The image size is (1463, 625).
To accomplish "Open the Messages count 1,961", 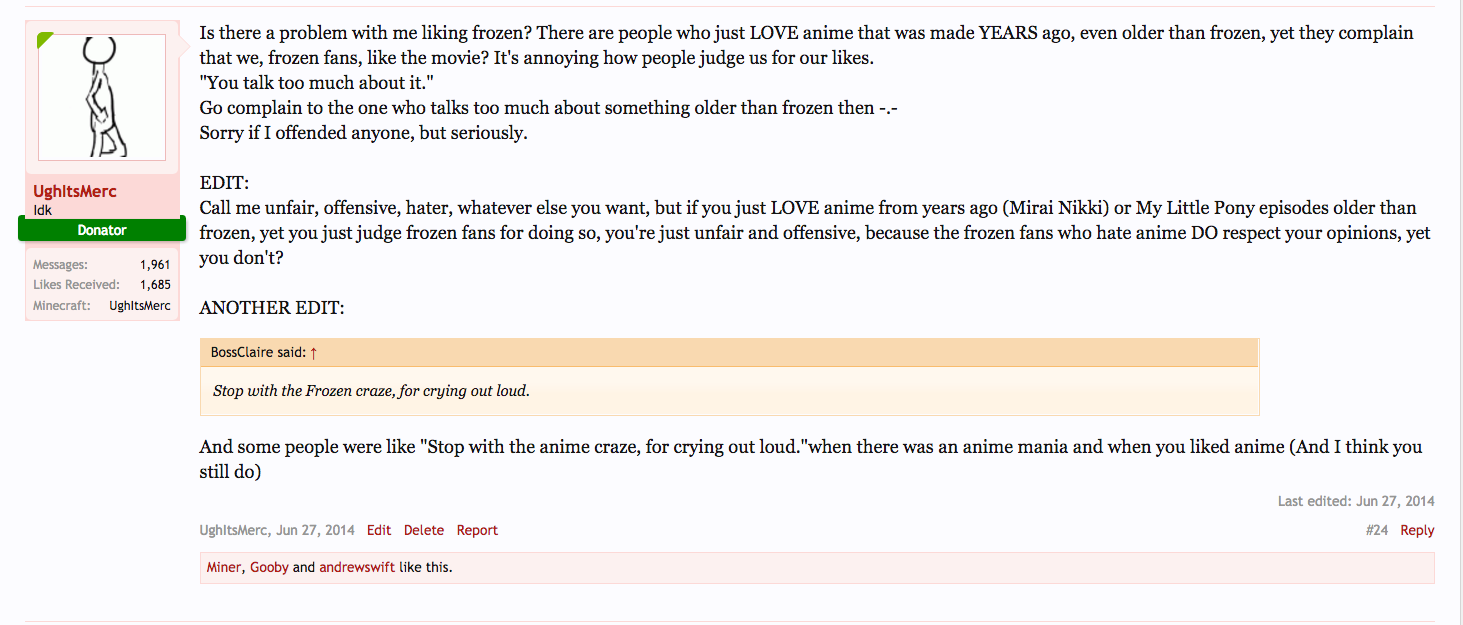I will pyautogui.click(x=155, y=265).
